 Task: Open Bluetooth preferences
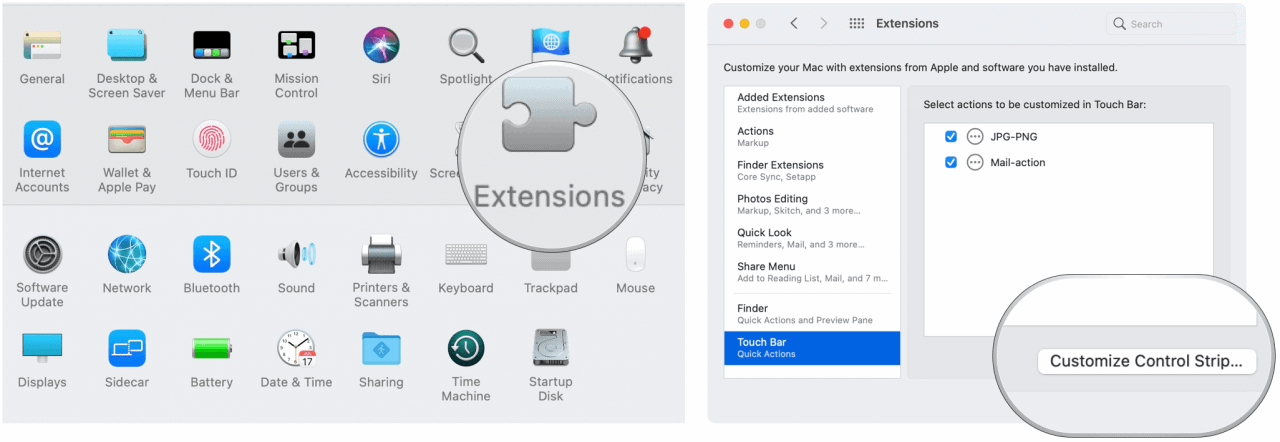point(212,255)
